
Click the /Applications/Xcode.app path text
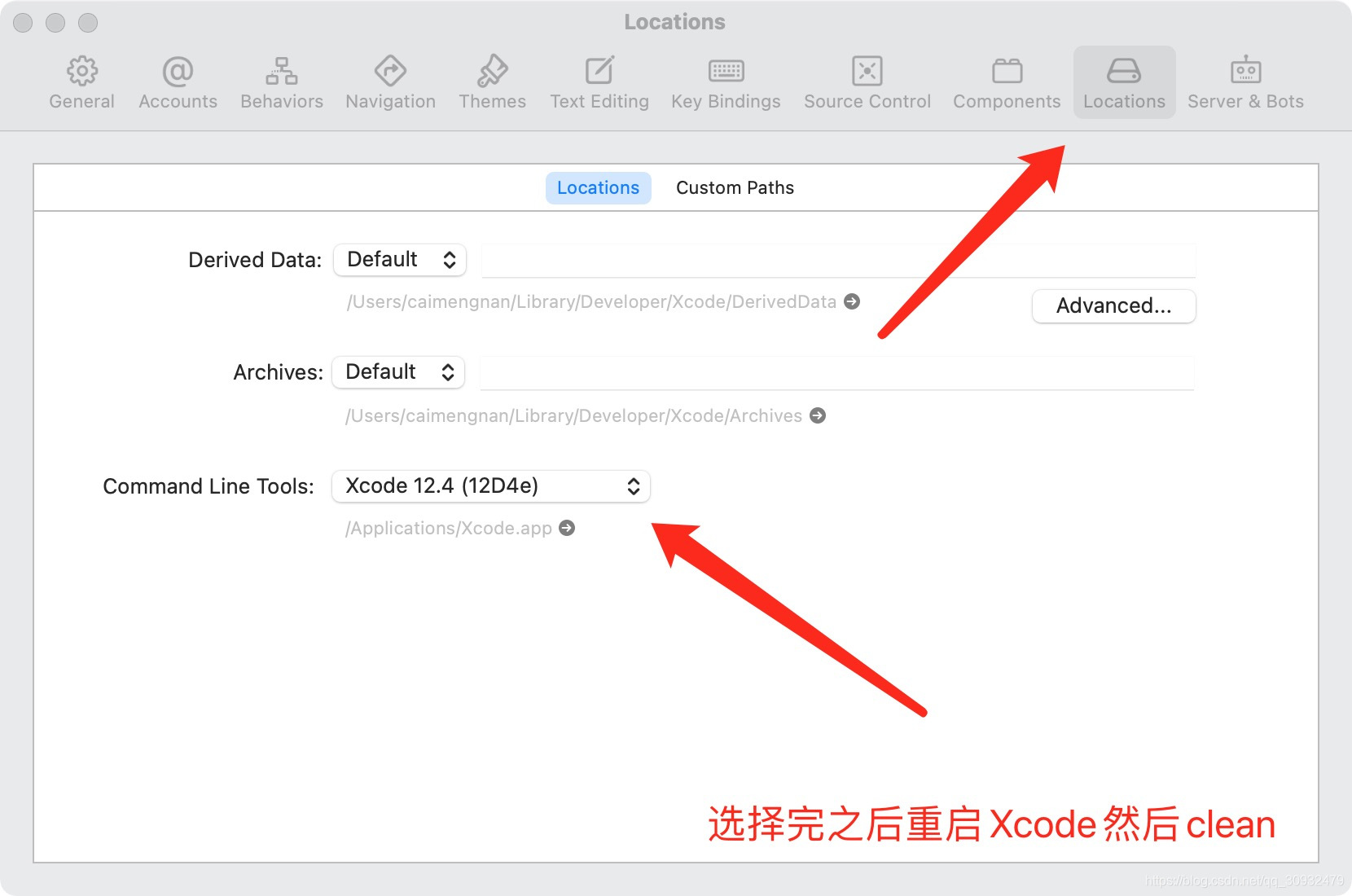point(449,529)
